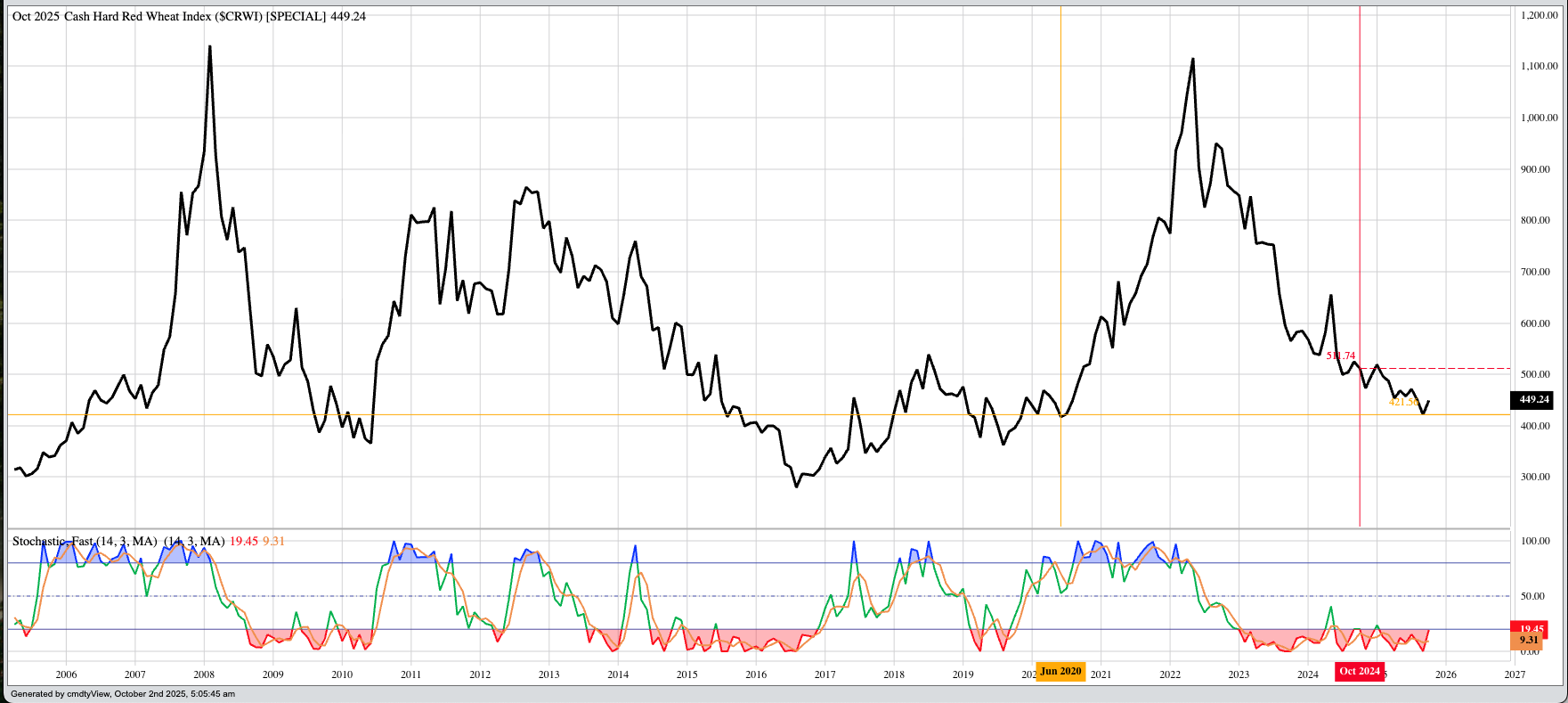Click the 2022 year label on the time axis
The width and height of the screenshot is (1568, 703).
[1170, 674]
